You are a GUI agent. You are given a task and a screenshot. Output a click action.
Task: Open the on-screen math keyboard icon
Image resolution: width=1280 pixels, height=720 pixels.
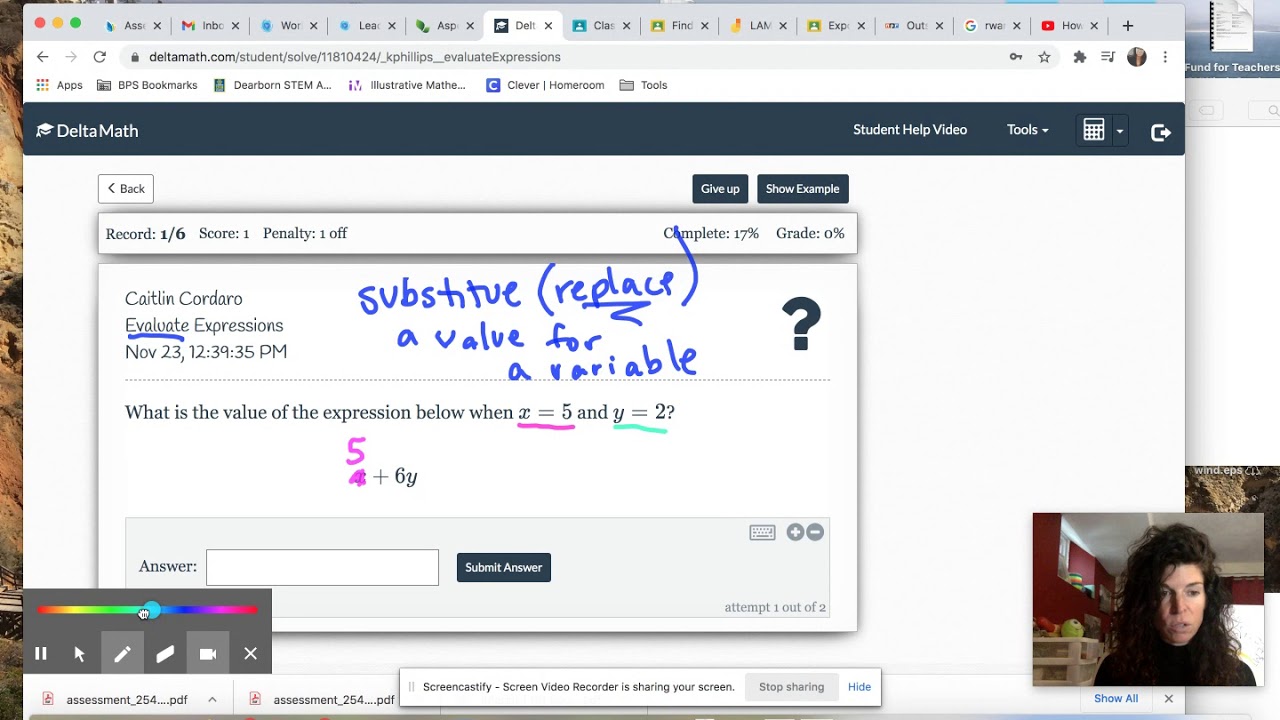pos(762,532)
